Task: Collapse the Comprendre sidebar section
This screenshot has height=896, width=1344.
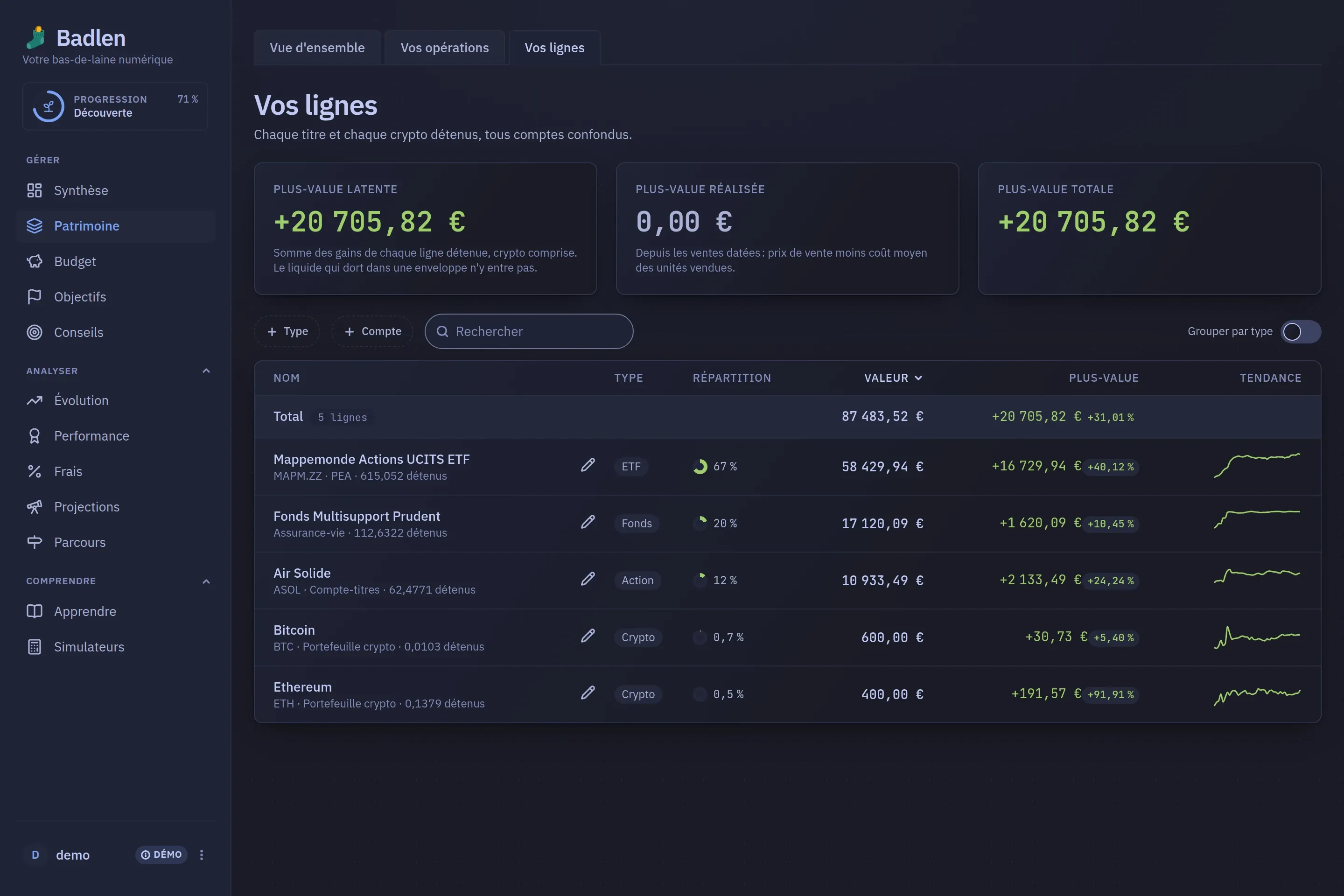Action: (206, 581)
